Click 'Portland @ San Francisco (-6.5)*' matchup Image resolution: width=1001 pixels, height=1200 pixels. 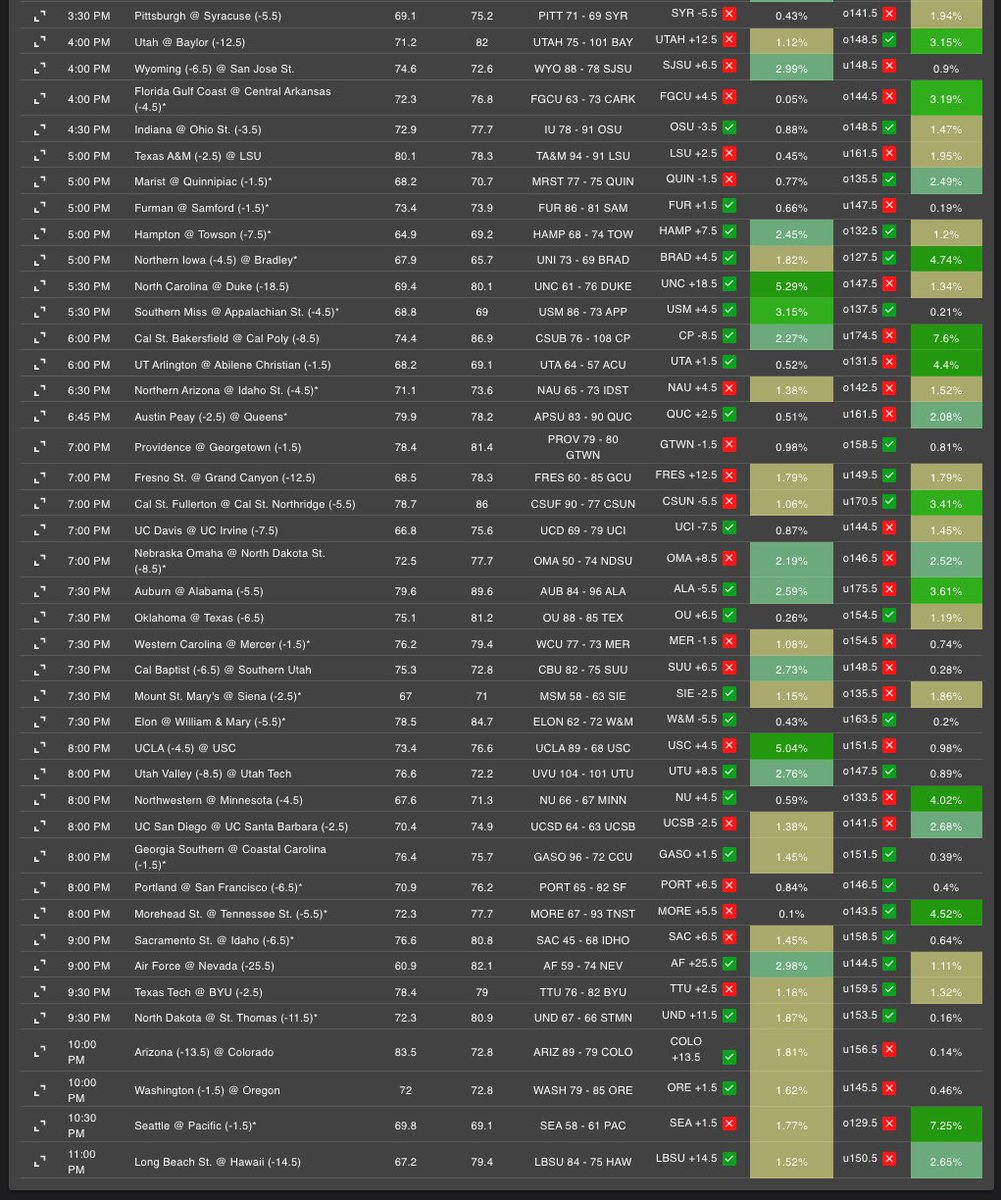click(218, 887)
